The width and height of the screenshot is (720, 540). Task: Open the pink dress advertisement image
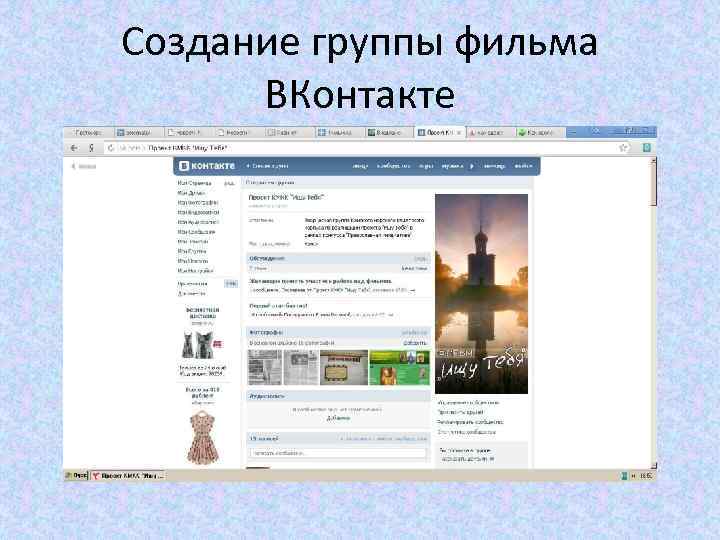click(x=202, y=438)
